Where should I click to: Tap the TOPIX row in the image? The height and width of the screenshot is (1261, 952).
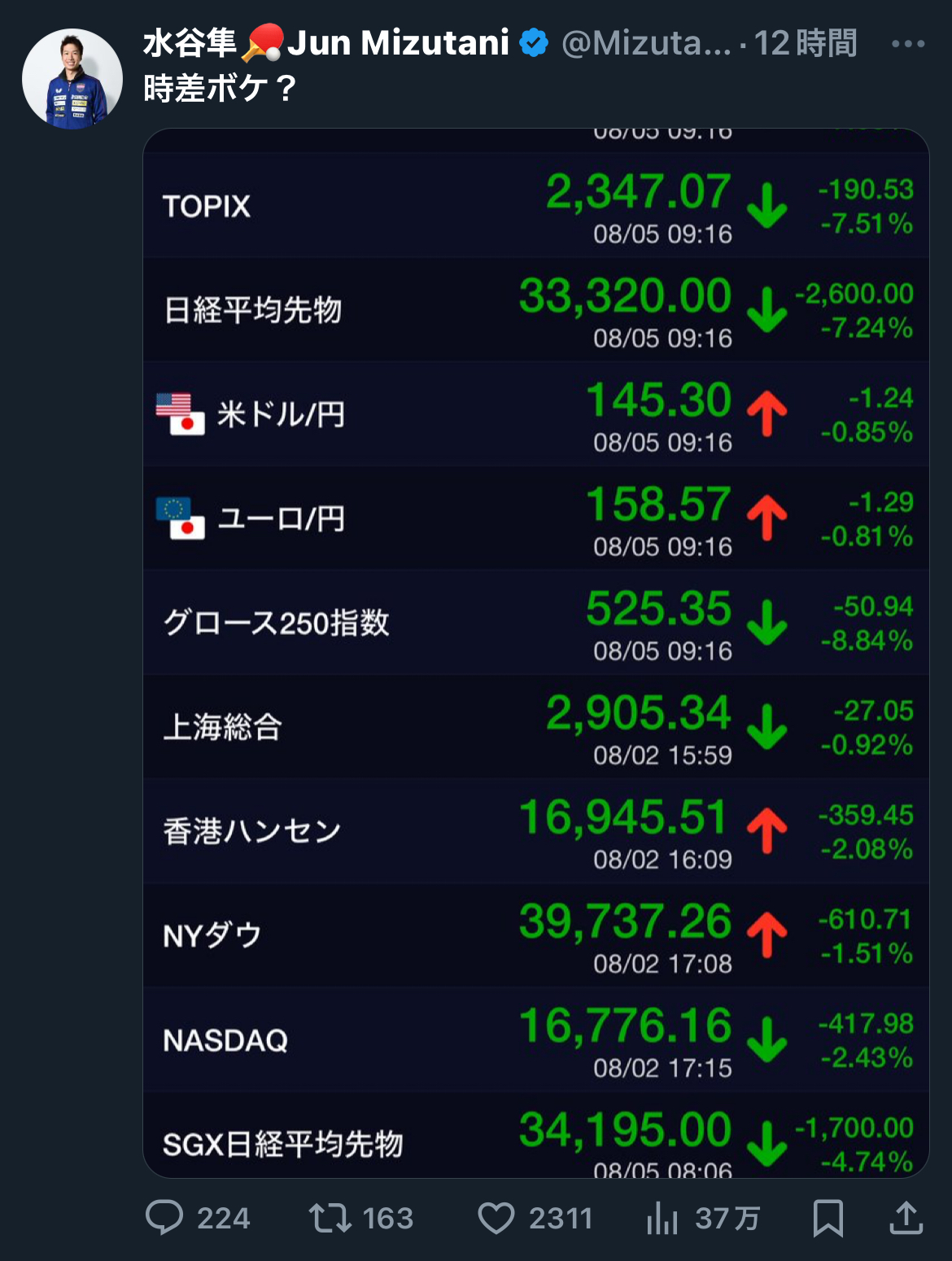pos(536,206)
